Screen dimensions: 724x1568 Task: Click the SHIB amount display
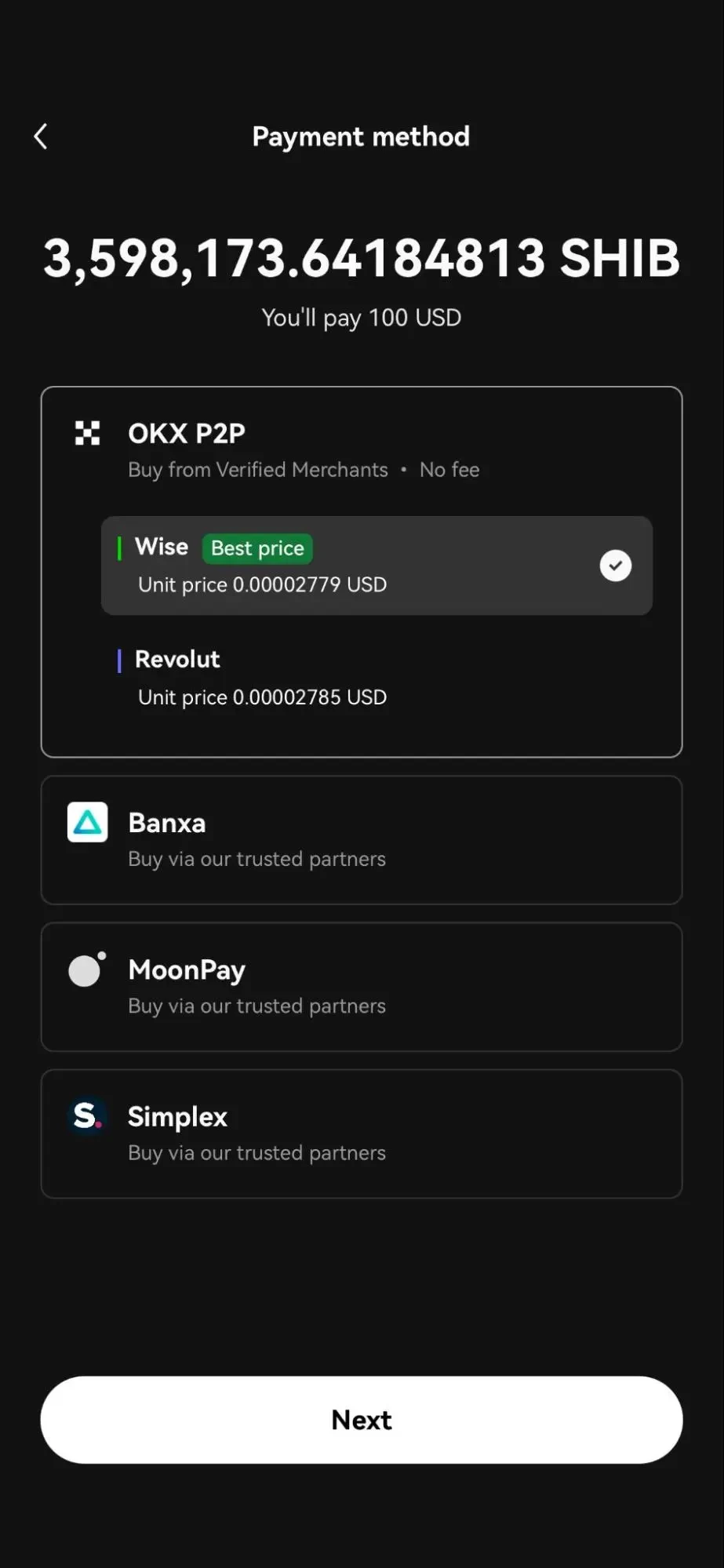tap(362, 258)
